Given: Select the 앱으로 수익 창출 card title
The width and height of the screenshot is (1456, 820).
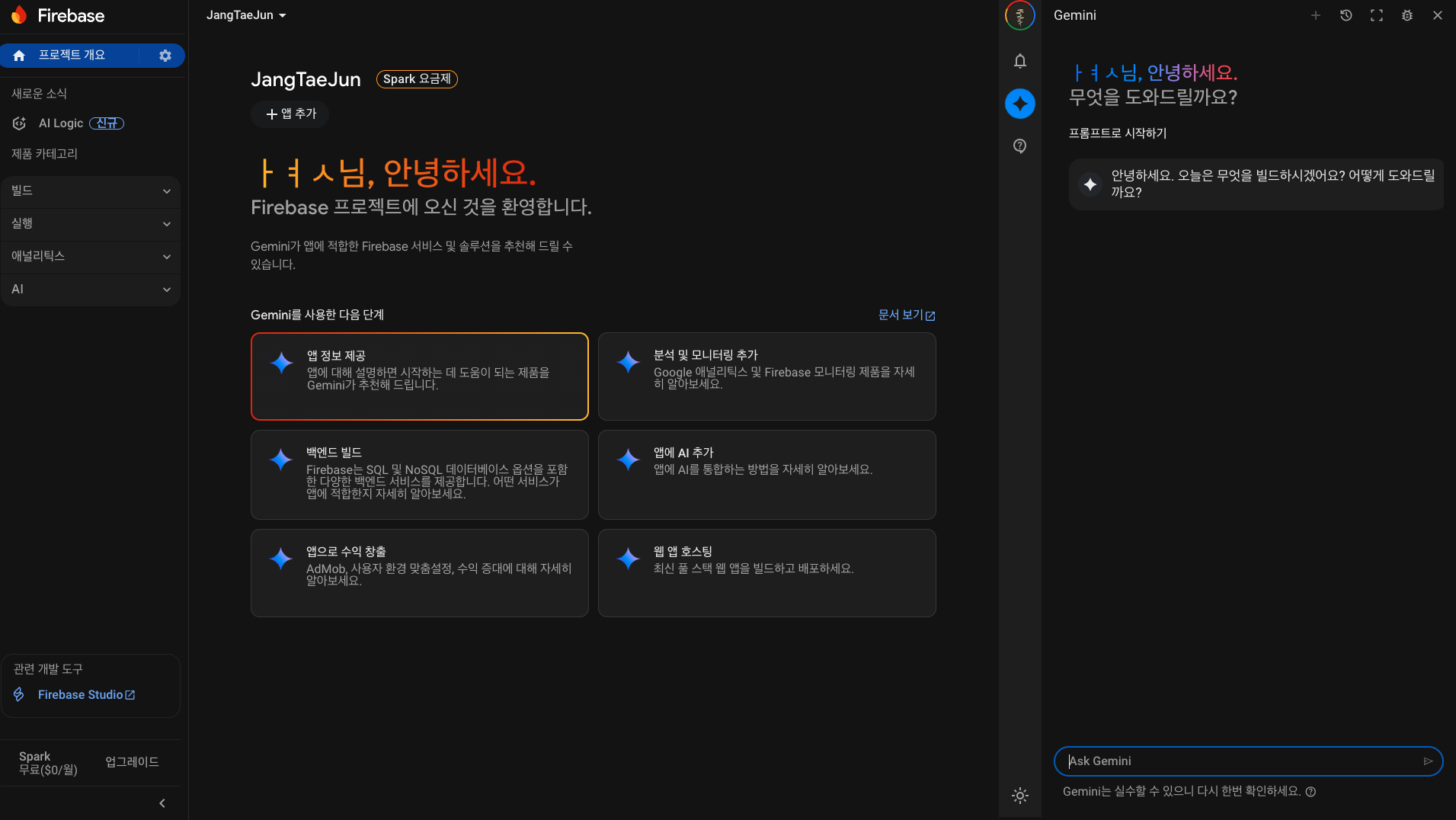Looking at the screenshot, I should pyautogui.click(x=346, y=552).
